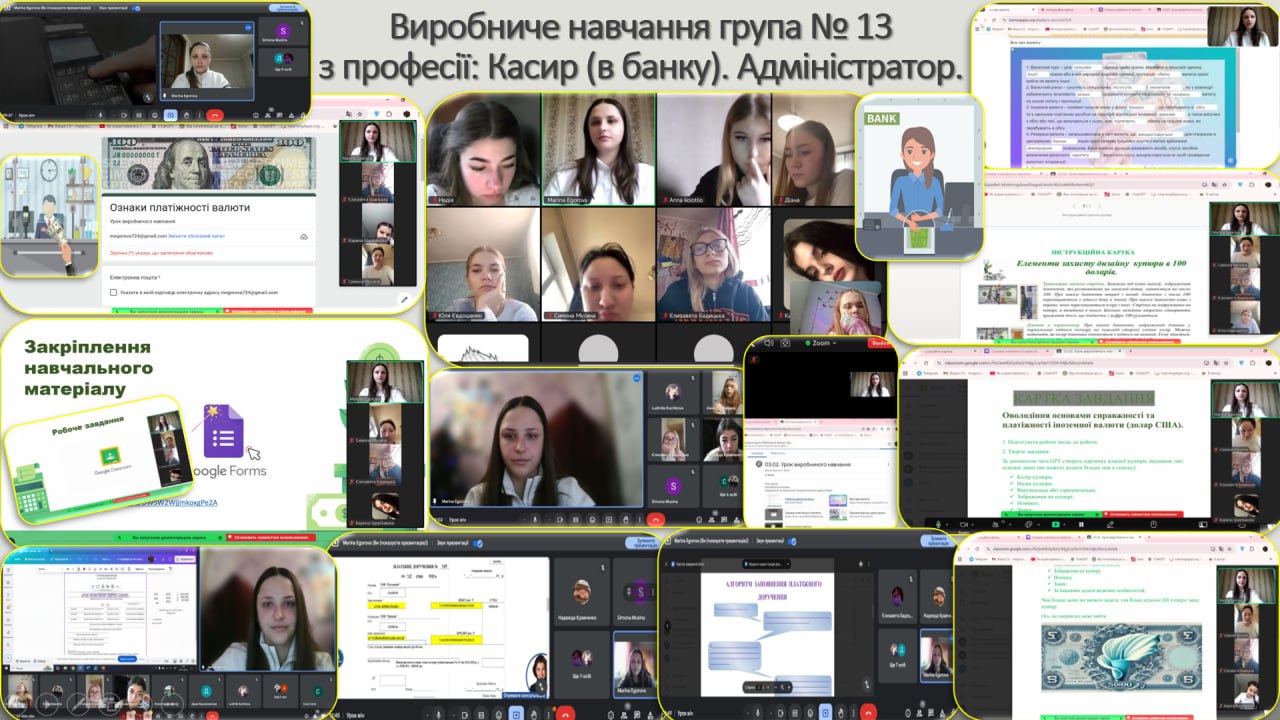Check the email address checkbox in the form
Viewport: 1280px width, 720px height.
pos(113,293)
